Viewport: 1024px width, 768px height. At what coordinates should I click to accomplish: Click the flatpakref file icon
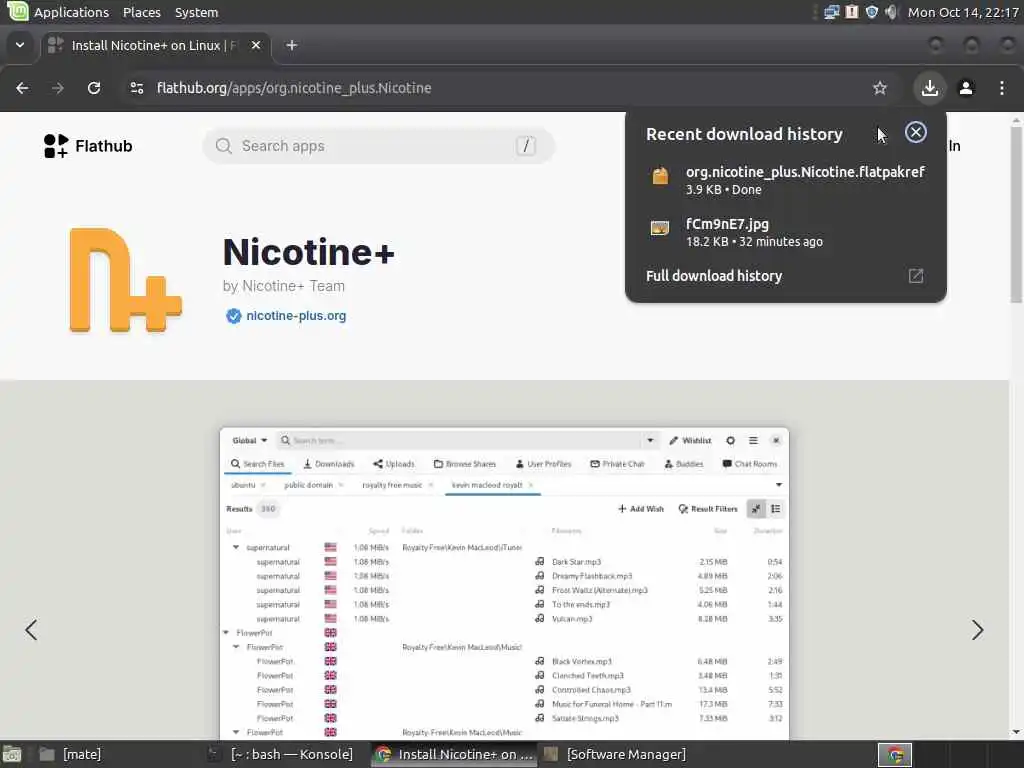click(660, 176)
